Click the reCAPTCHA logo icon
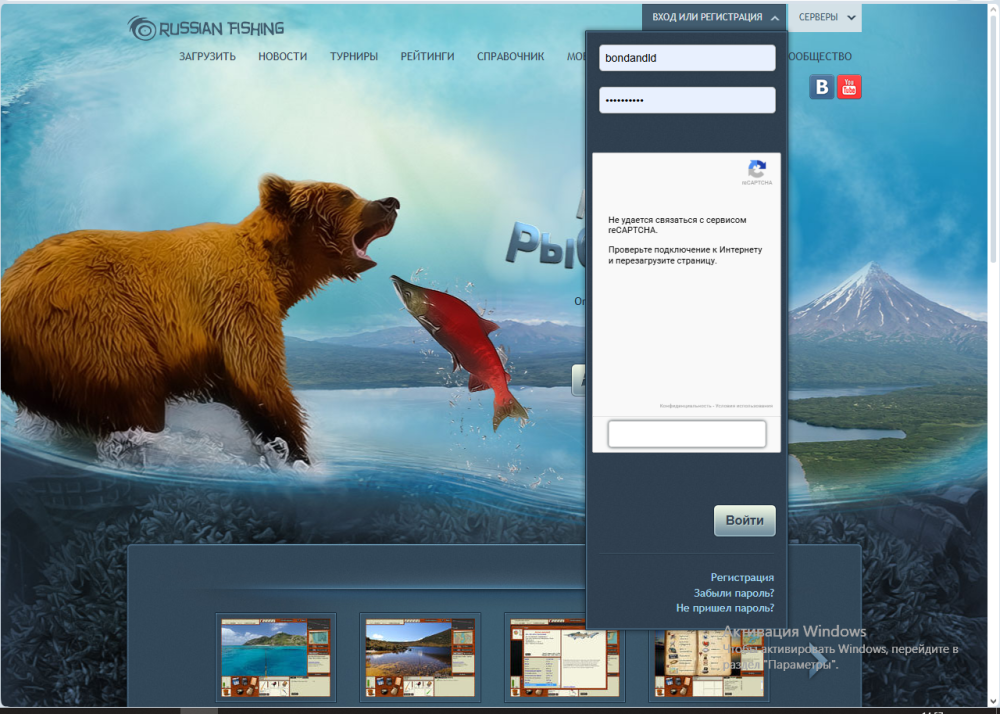 pyautogui.click(x=757, y=169)
